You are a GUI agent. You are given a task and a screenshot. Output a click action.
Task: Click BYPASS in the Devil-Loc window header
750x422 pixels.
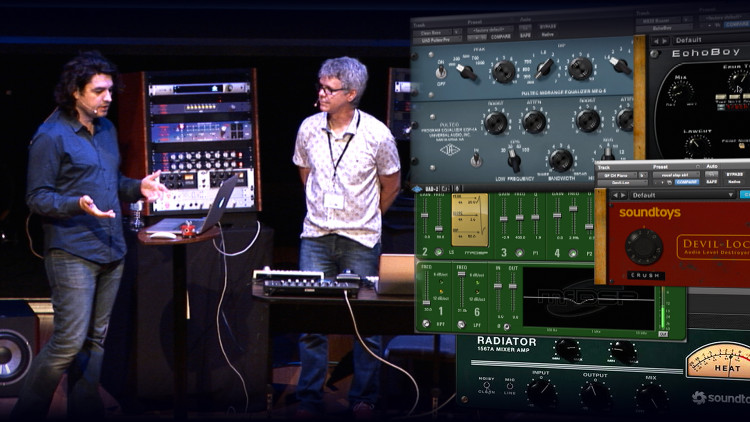click(734, 175)
